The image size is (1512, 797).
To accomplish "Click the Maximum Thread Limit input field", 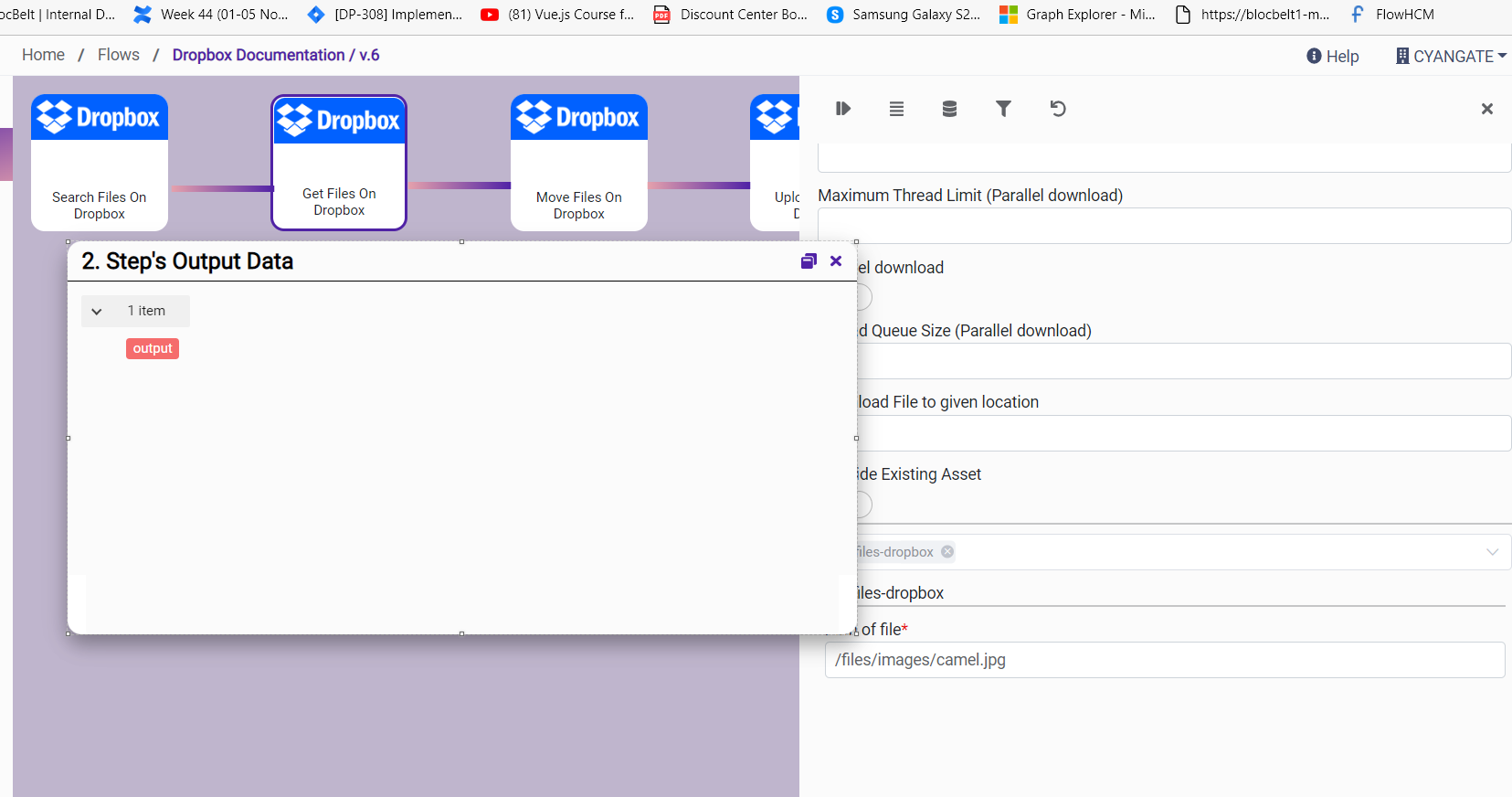I will [1164, 226].
